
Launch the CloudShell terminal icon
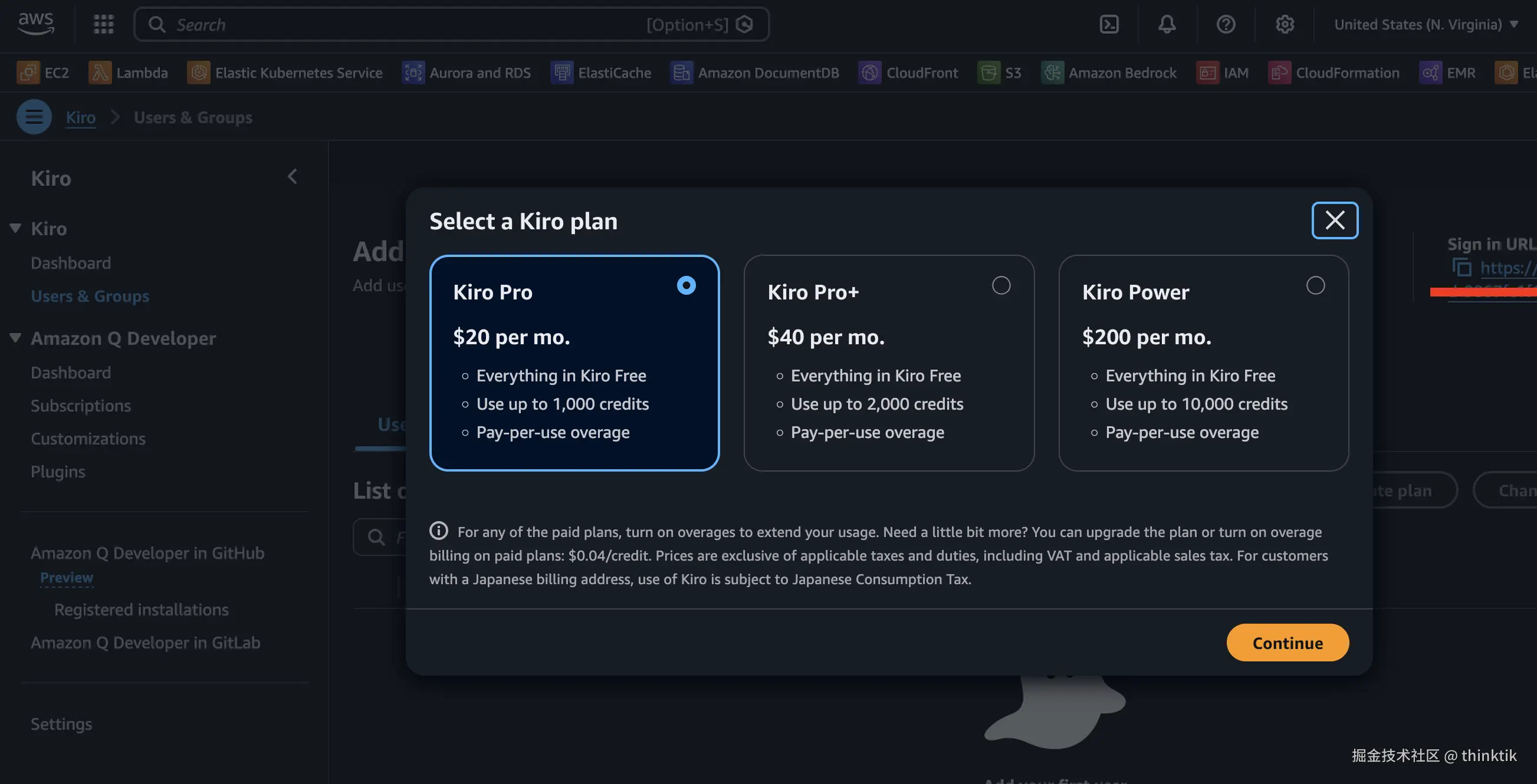1109,24
